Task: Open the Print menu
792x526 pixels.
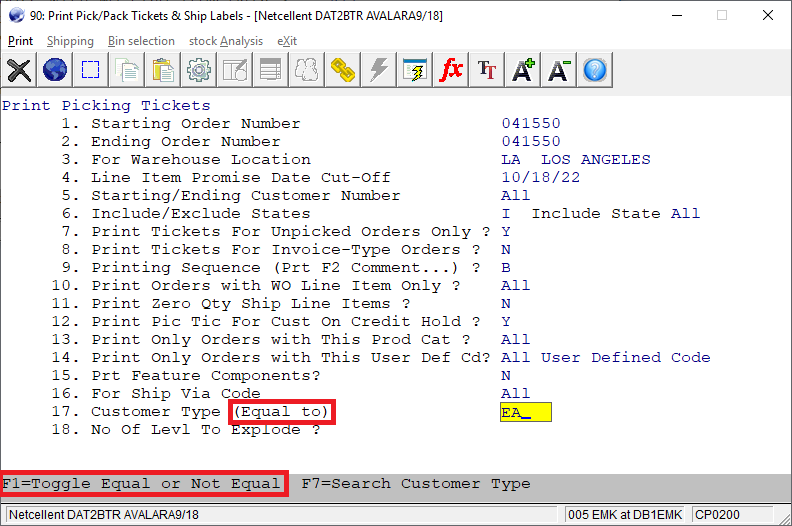Action: pos(20,41)
